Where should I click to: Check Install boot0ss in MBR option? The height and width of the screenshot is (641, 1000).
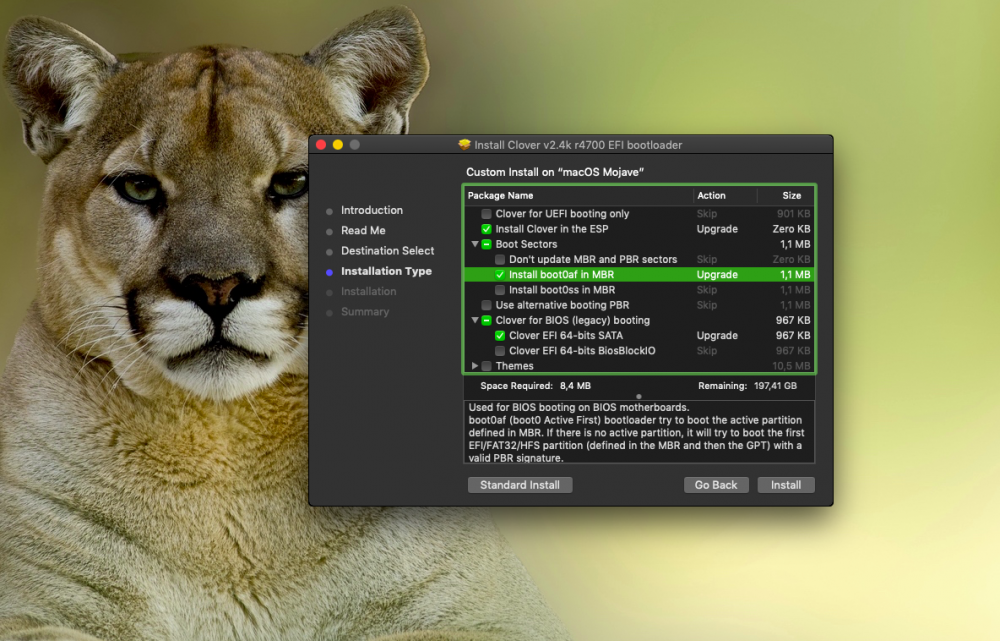coord(500,290)
